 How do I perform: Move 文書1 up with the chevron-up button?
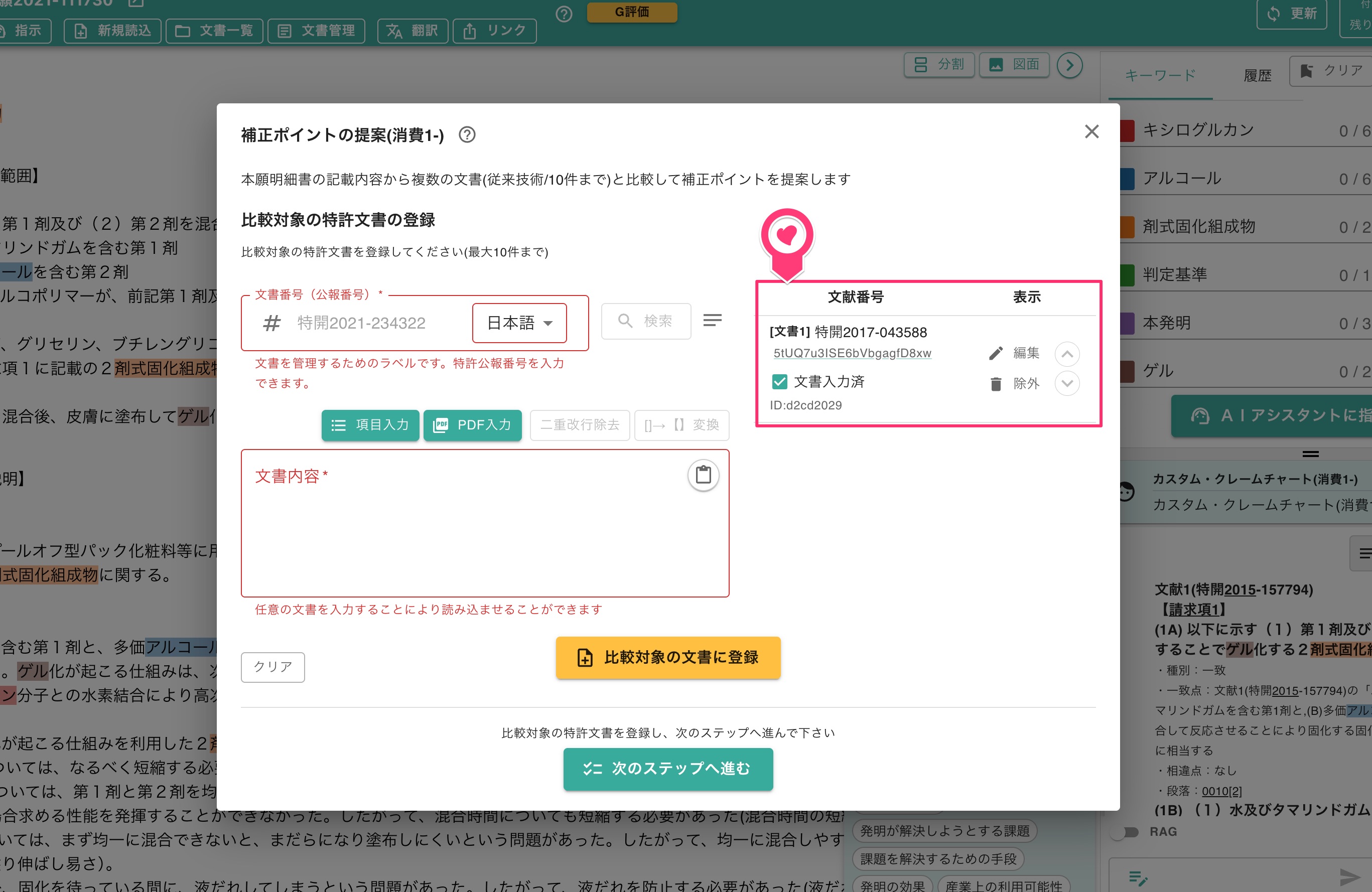coord(1067,354)
